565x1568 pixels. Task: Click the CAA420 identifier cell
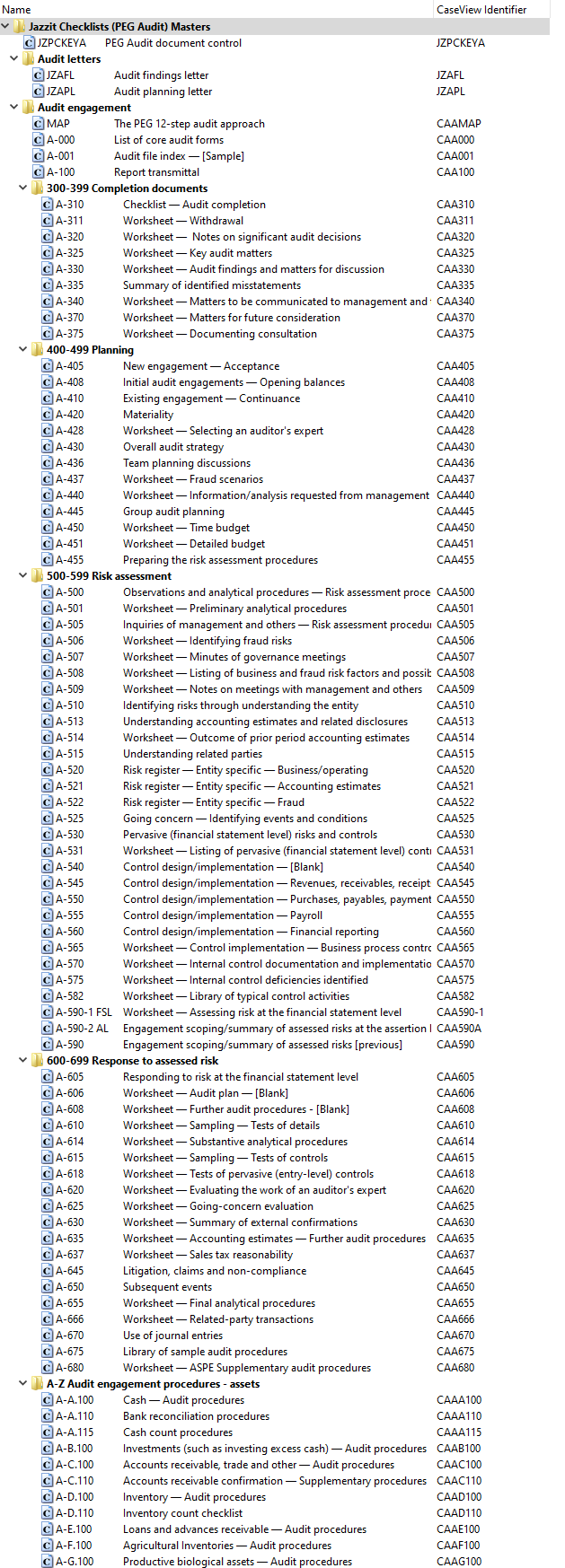coord(455,415)
